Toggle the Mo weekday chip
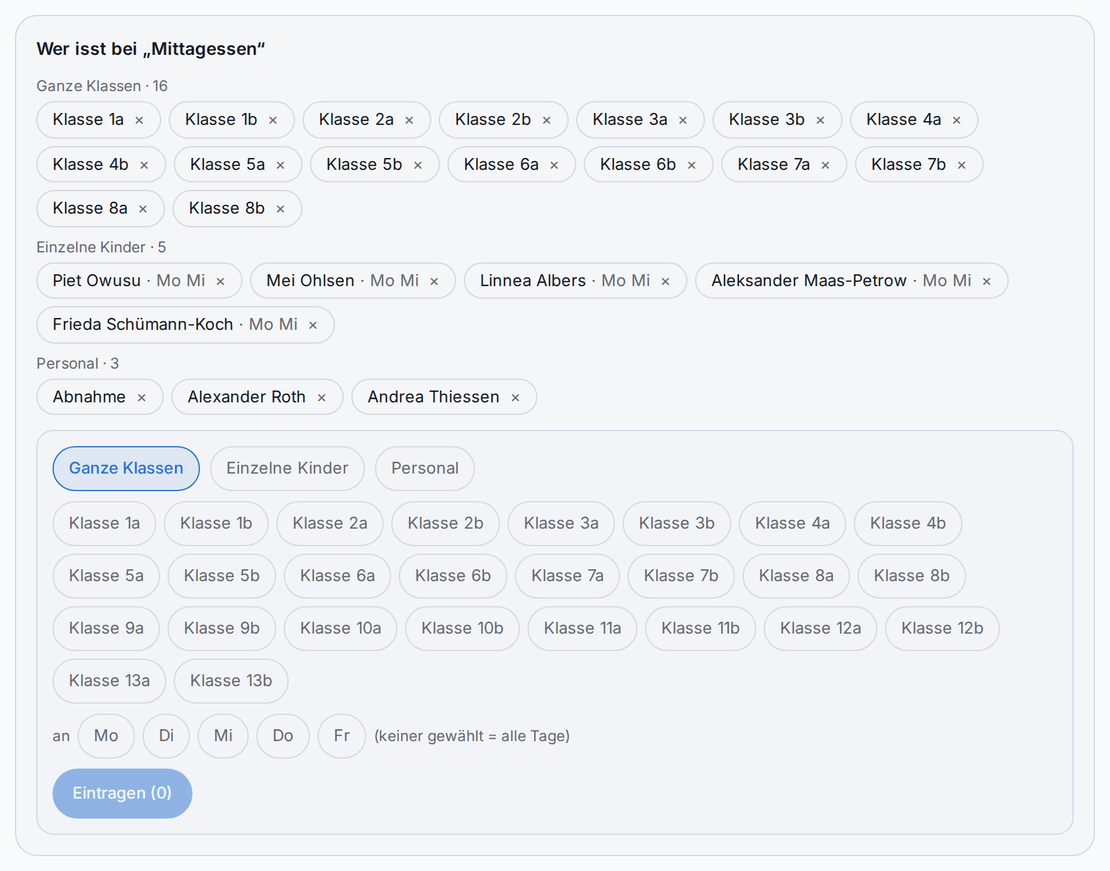This screenshot has height=871, width=1110. tap(106, 736)
